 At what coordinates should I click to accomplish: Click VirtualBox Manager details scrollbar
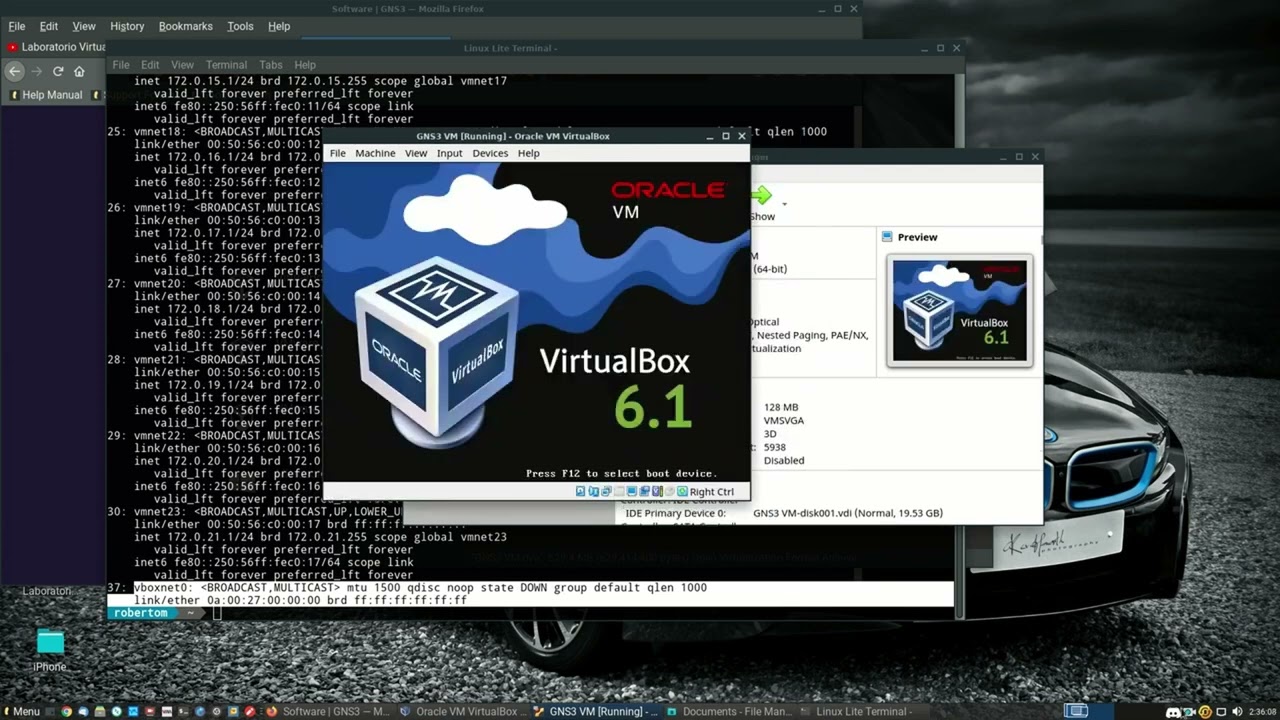tap(1040, 239)
